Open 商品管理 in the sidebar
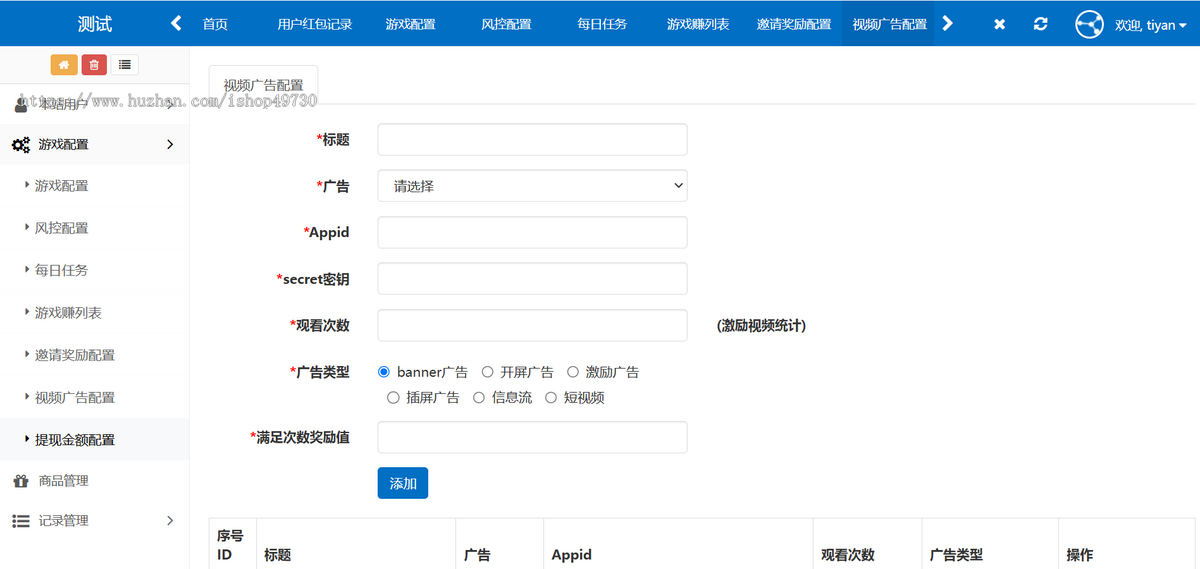Screen dimensions: 1200x569 [64, 481]
